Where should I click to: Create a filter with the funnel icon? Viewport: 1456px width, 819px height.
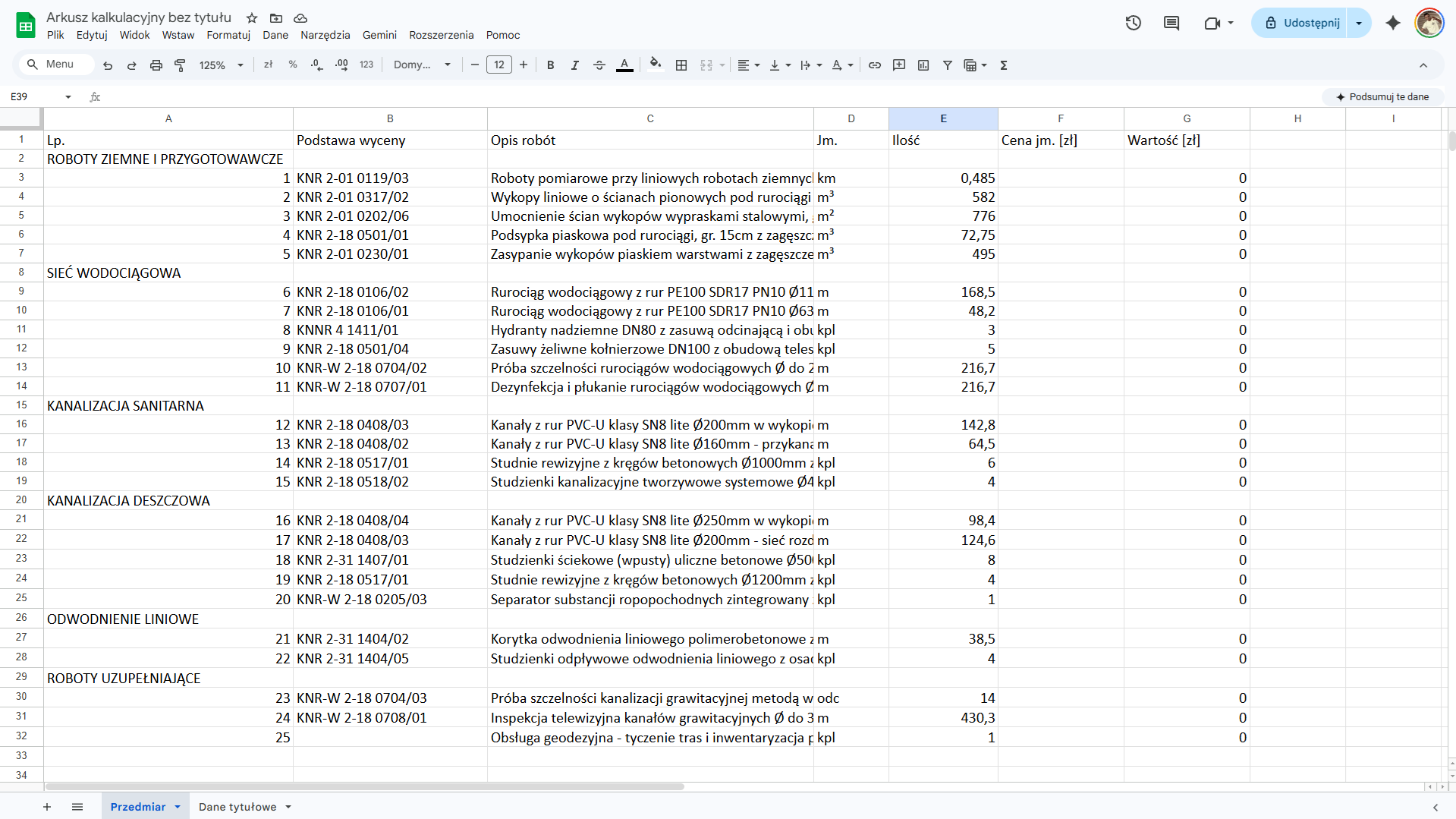coord(948,65)
